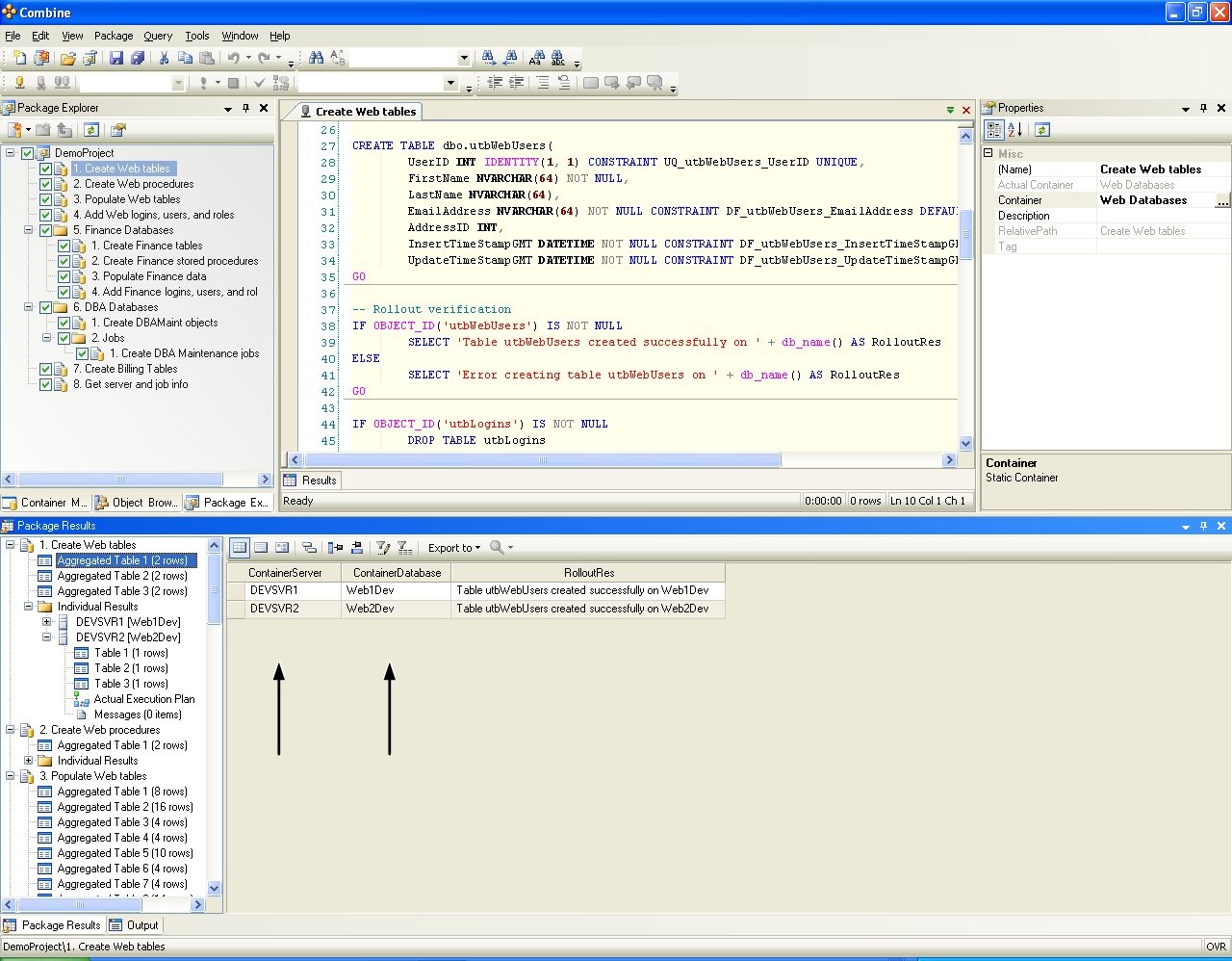The image size is (1232, 961).
Task: Pin the Package Results panel
Action: [x=1203, y=526]
